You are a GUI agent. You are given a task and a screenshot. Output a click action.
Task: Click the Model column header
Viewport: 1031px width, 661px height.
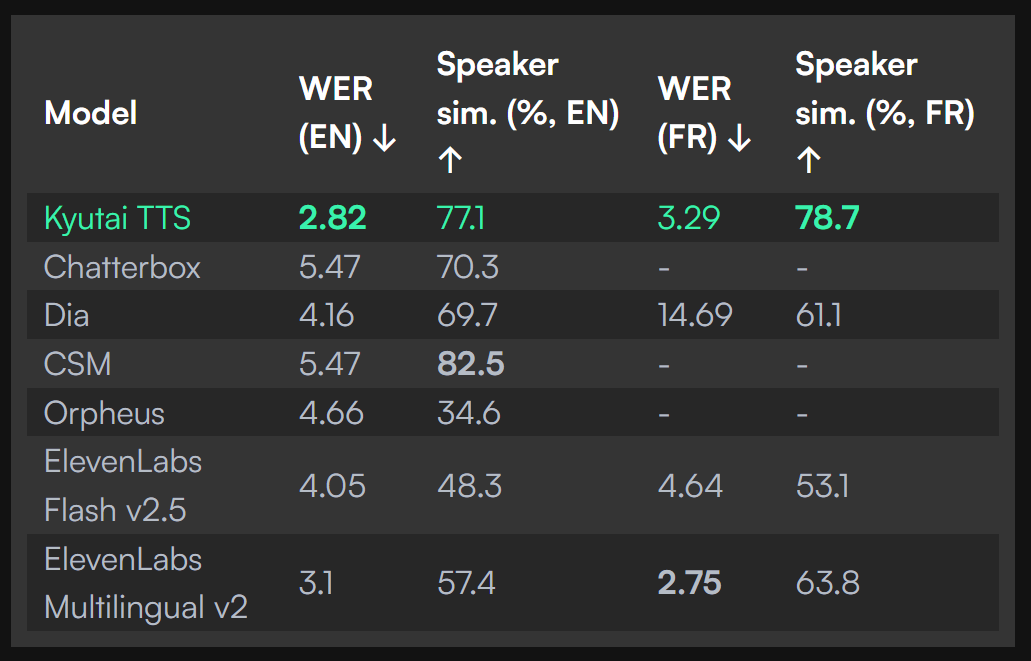pos(91,113)
